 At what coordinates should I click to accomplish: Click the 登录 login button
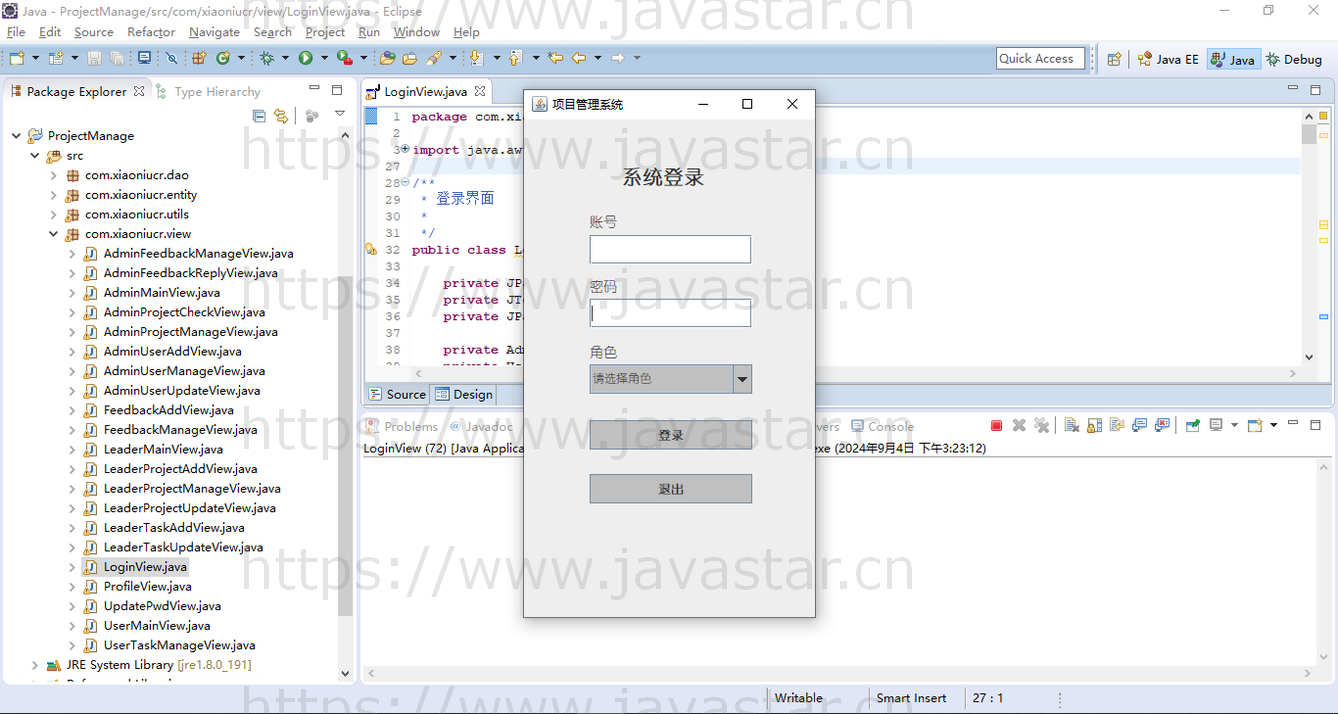click(670, 435)
